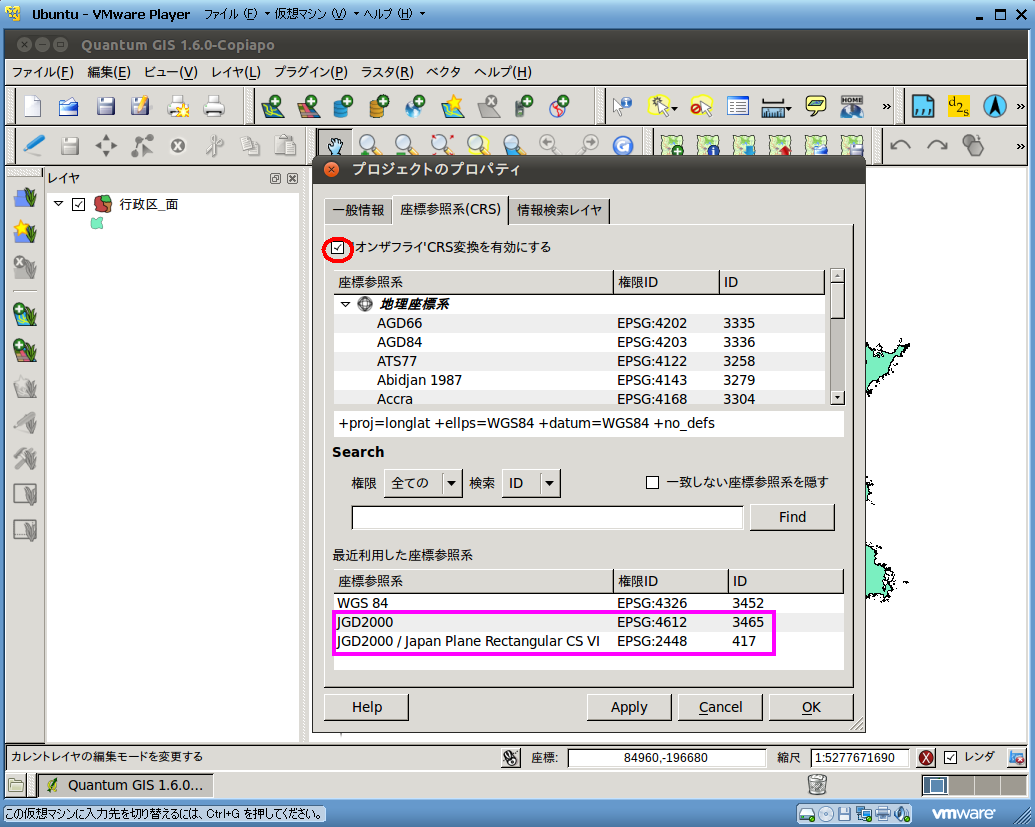Viewport: 1035px width, 827px height.
Task: Open the ファイル(F) menu
Action: click(42, 72)
